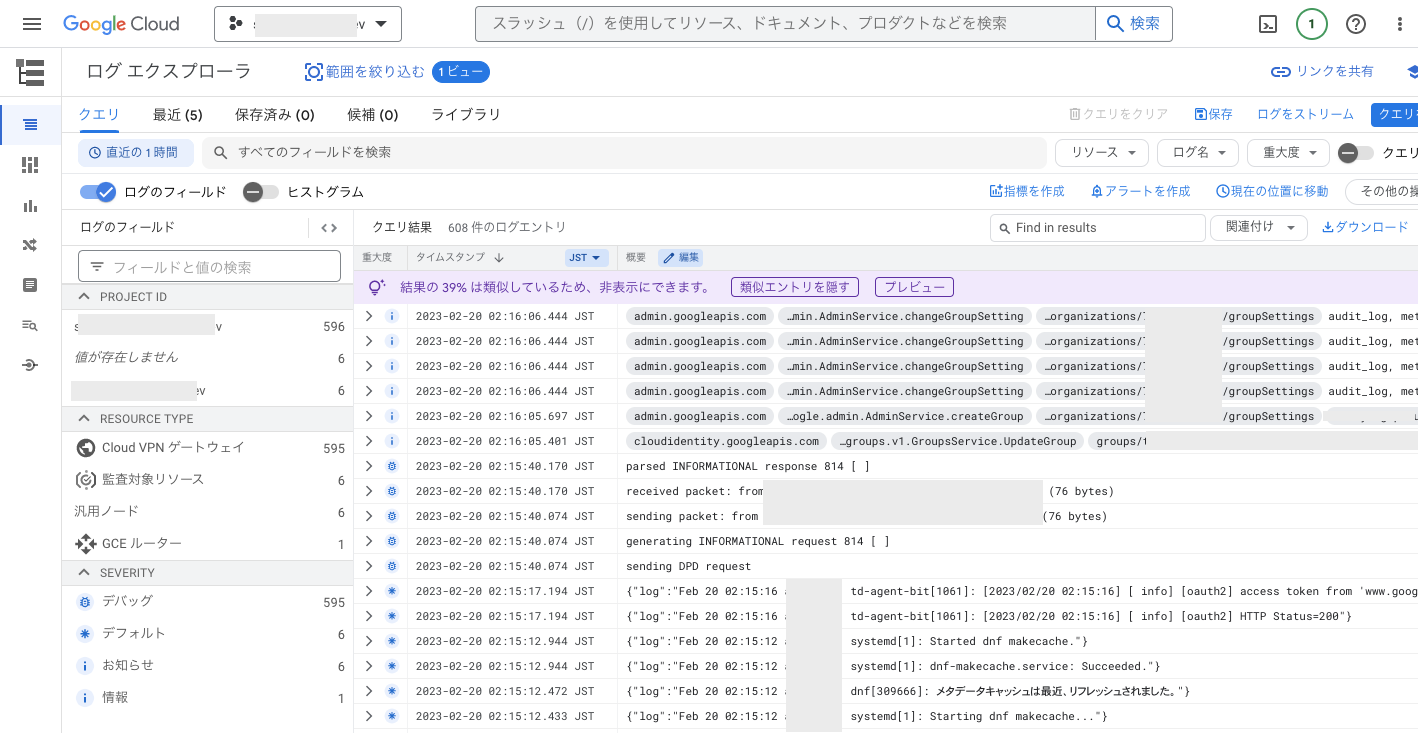This screenshot has height=733, width=1418.
Task: Click the 類似エントリを隠す button
Action: (x=795, y=287)
